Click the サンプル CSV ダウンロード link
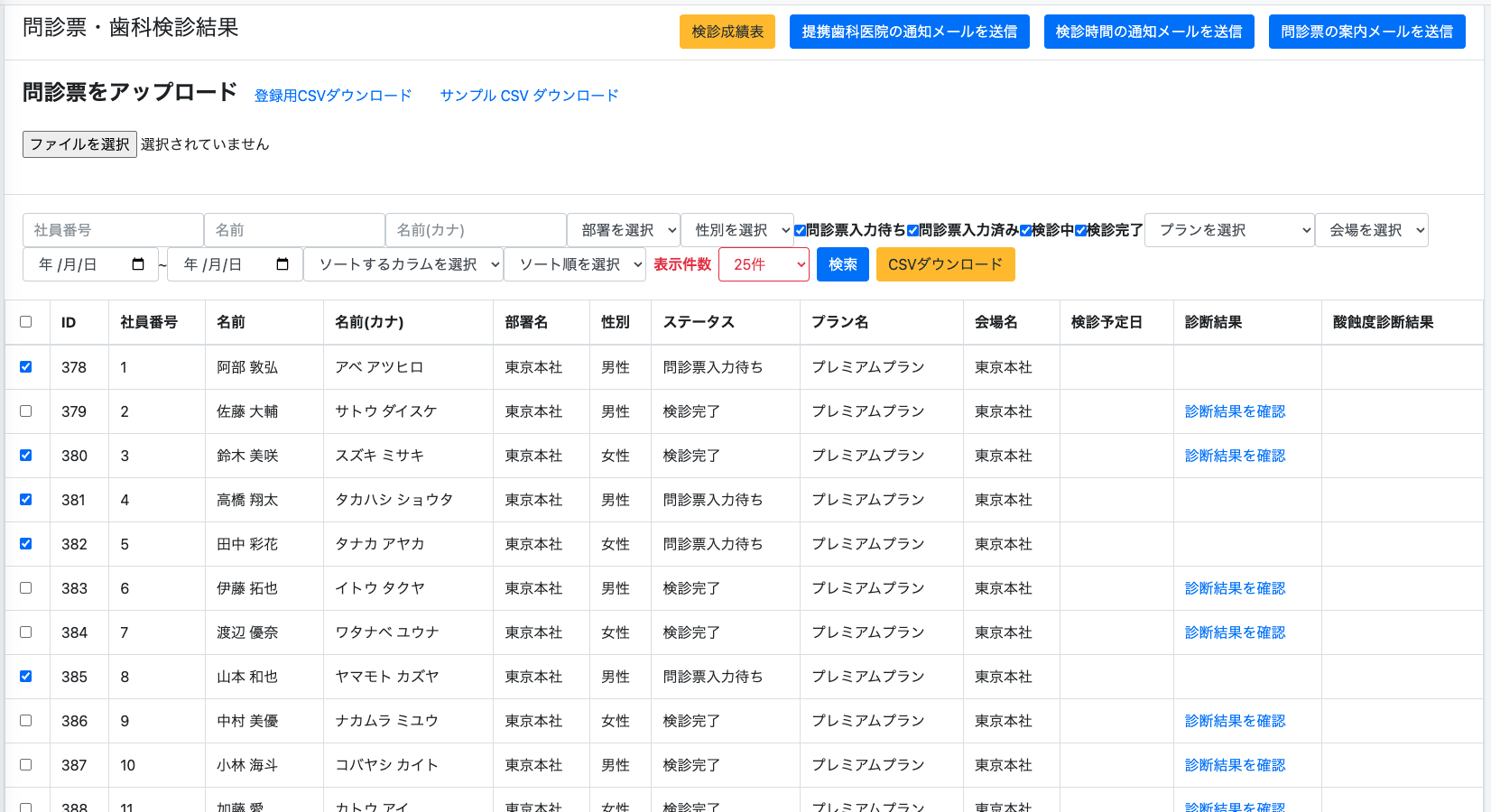Screen dimensions: 1491x812 pyautogui.click(x=529, y=96)
